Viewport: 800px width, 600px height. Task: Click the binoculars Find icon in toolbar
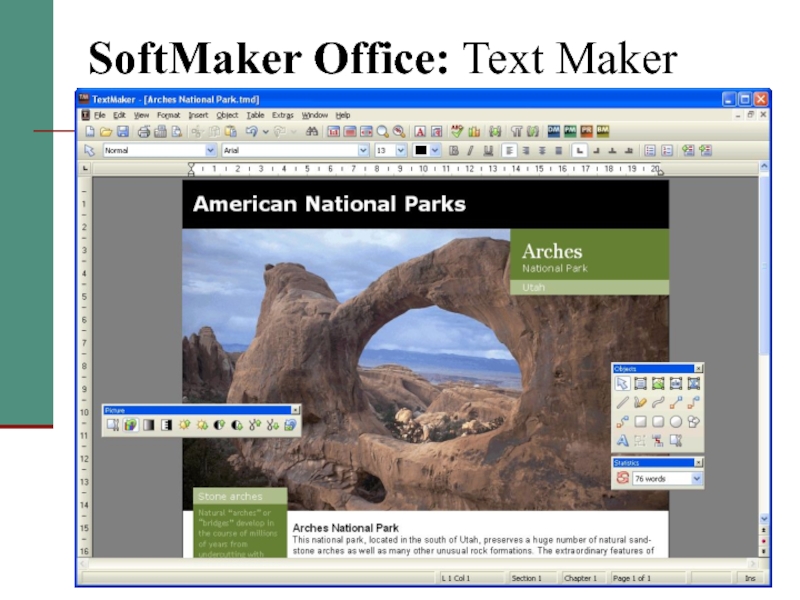coord(311,131)
